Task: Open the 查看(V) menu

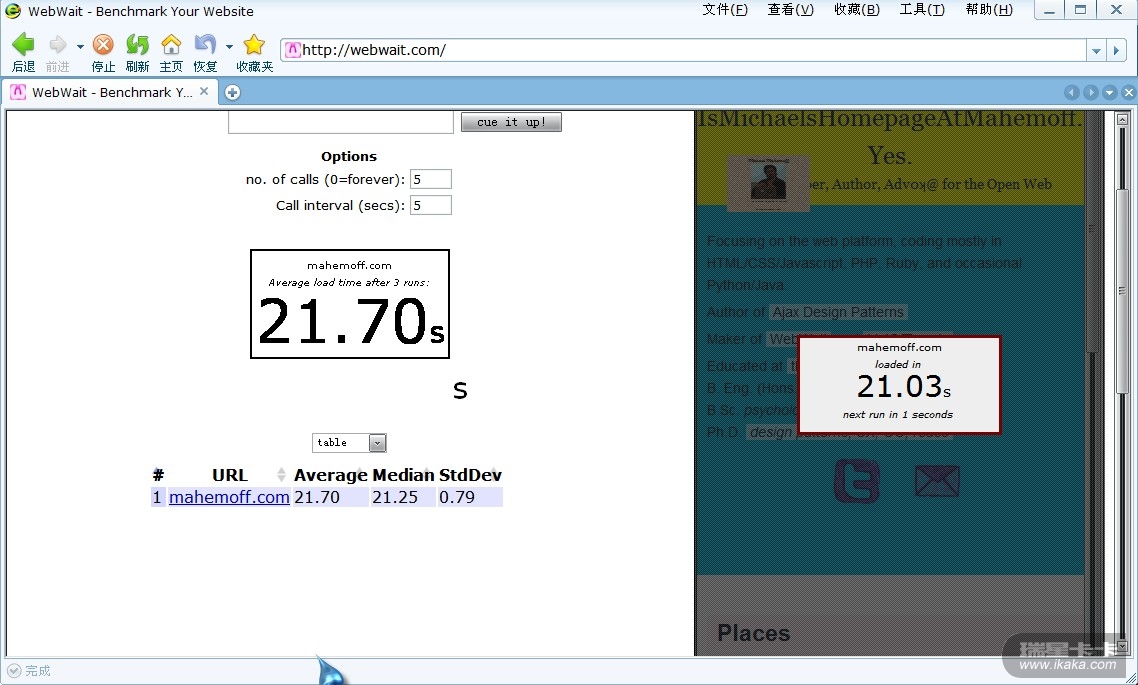Action: point(790,9)
